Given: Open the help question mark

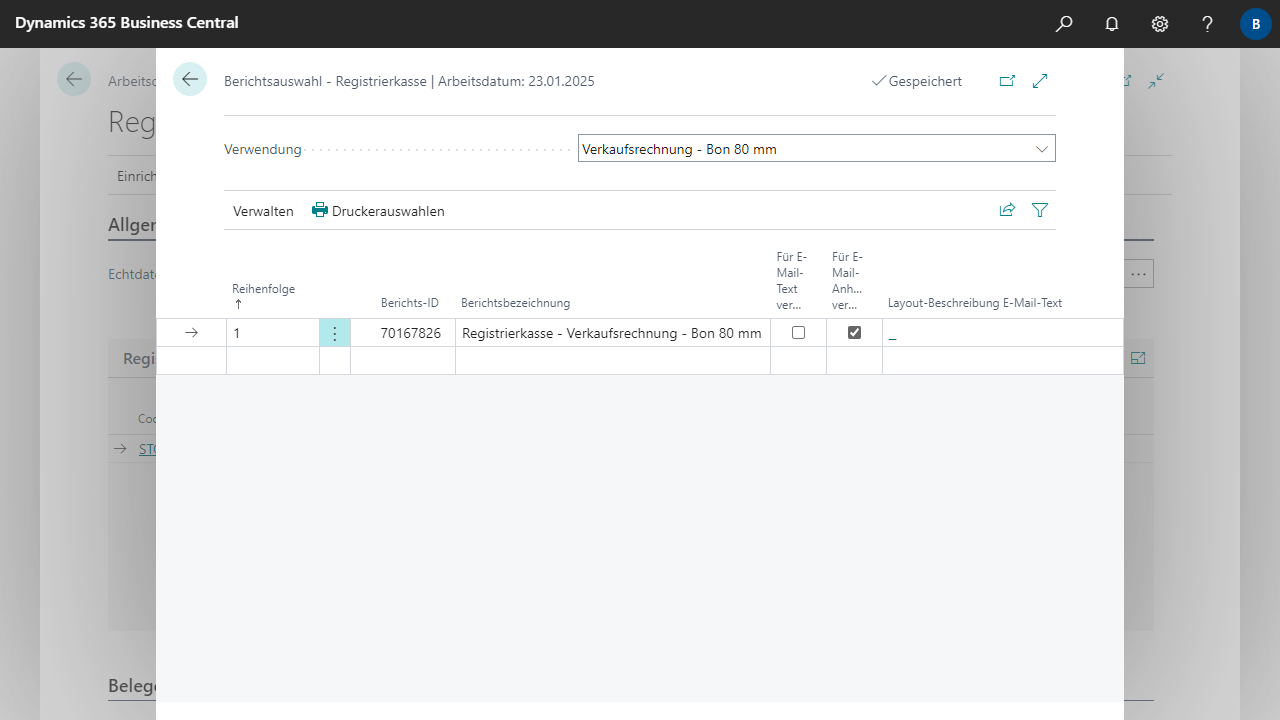Looking at the screenshot, I should 1208,24.
